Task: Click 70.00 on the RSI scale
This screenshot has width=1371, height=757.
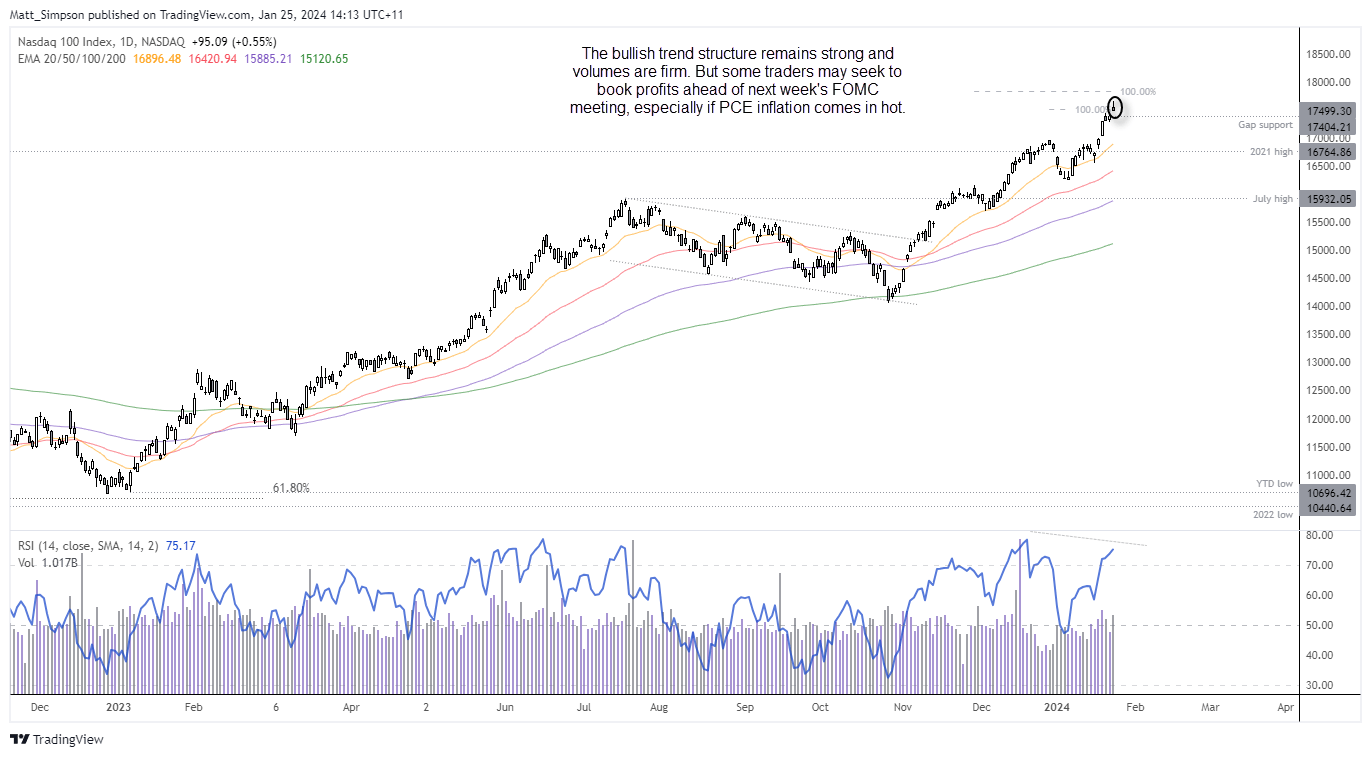Action: [x=1322, y=566]
